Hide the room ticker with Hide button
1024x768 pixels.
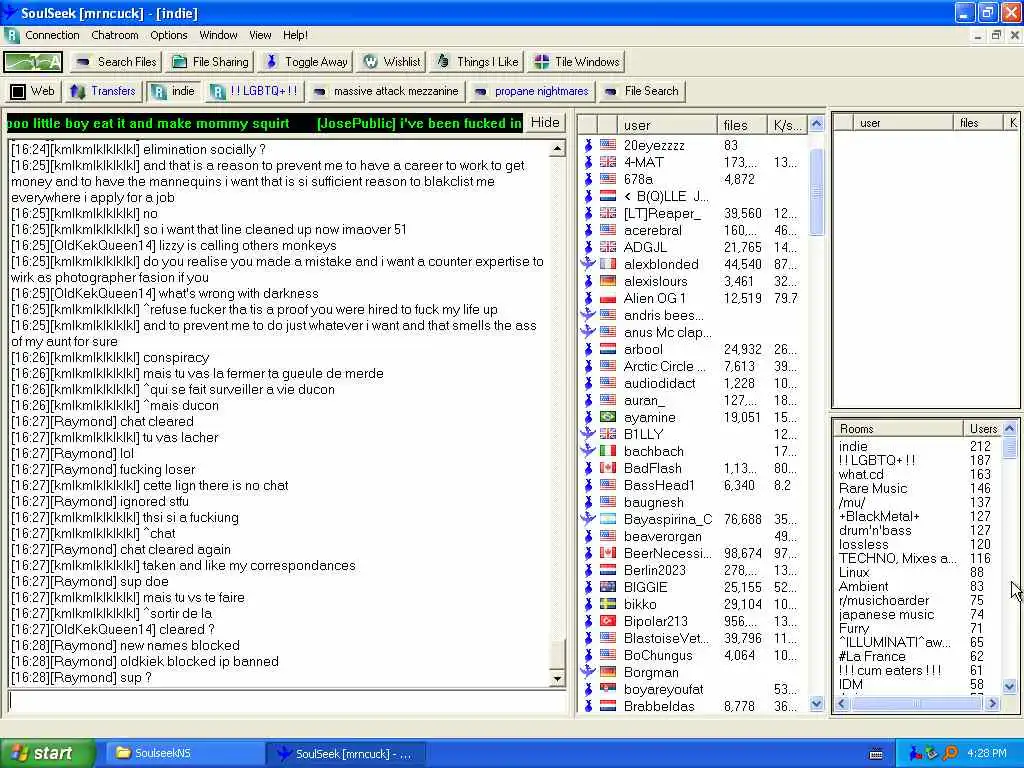click(x=545, y=123)
